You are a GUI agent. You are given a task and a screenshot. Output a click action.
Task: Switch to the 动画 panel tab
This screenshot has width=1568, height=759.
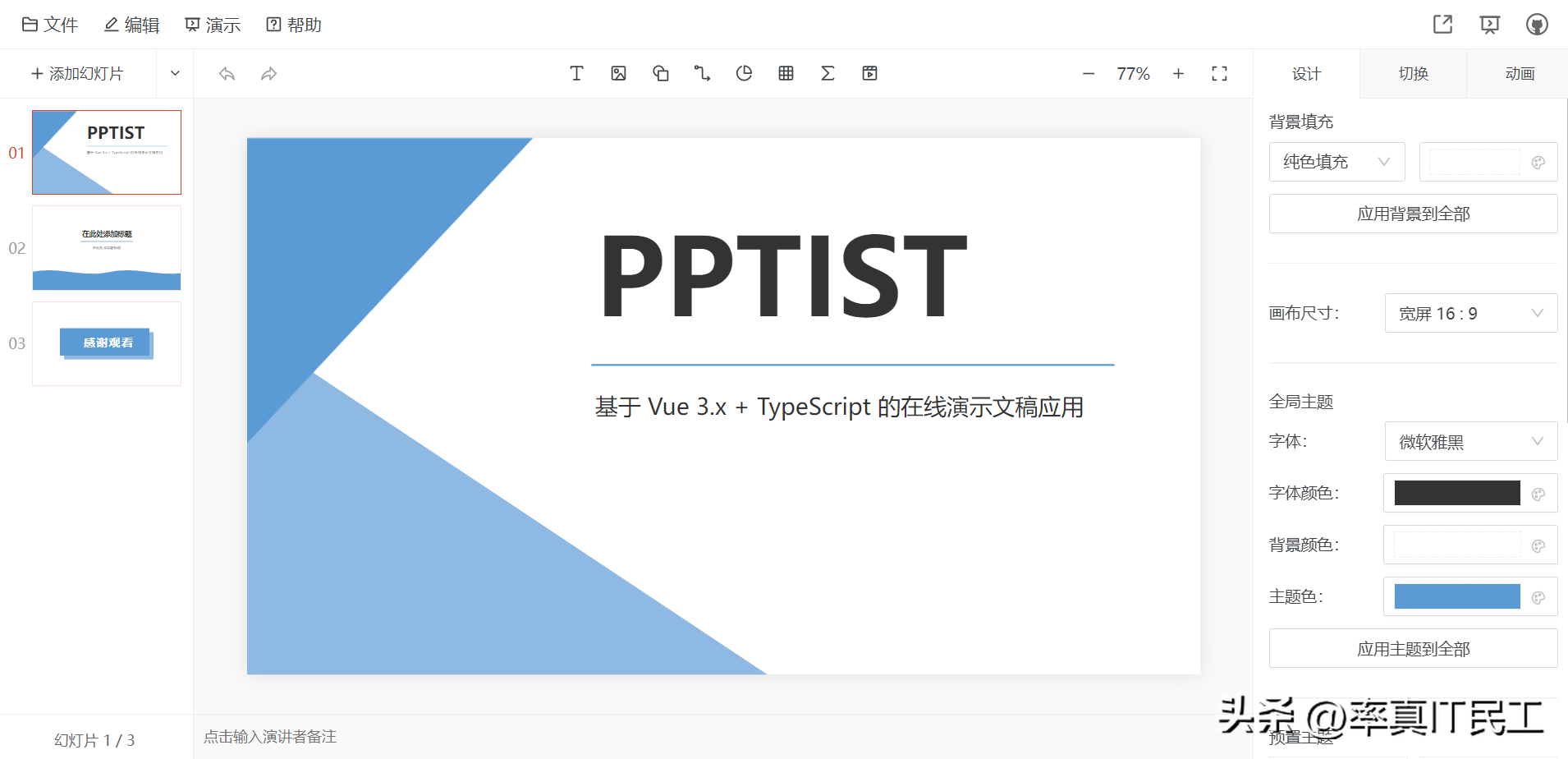click(1518, 73)
